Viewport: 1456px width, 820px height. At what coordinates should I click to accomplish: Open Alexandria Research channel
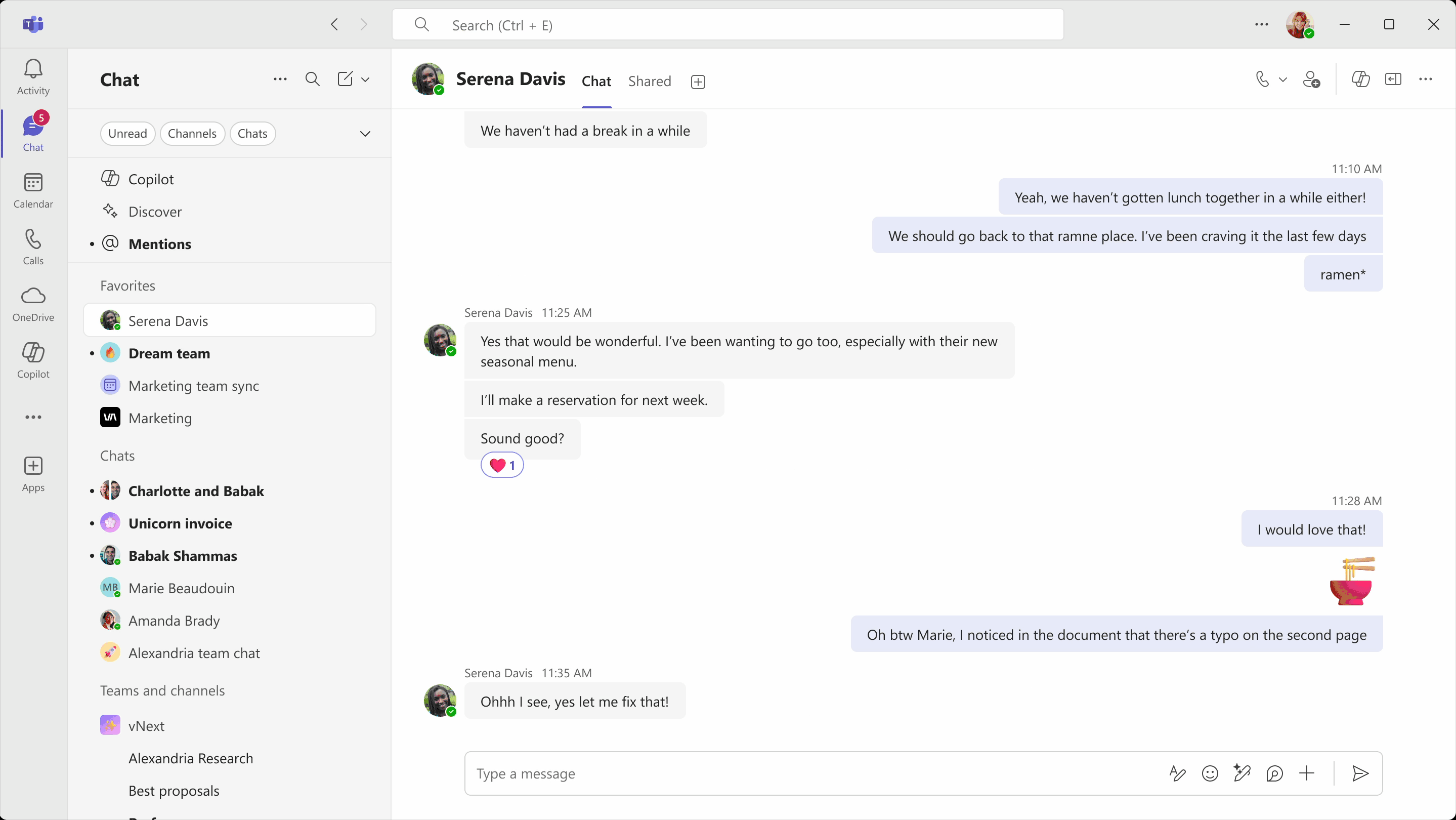coord(230,758)
